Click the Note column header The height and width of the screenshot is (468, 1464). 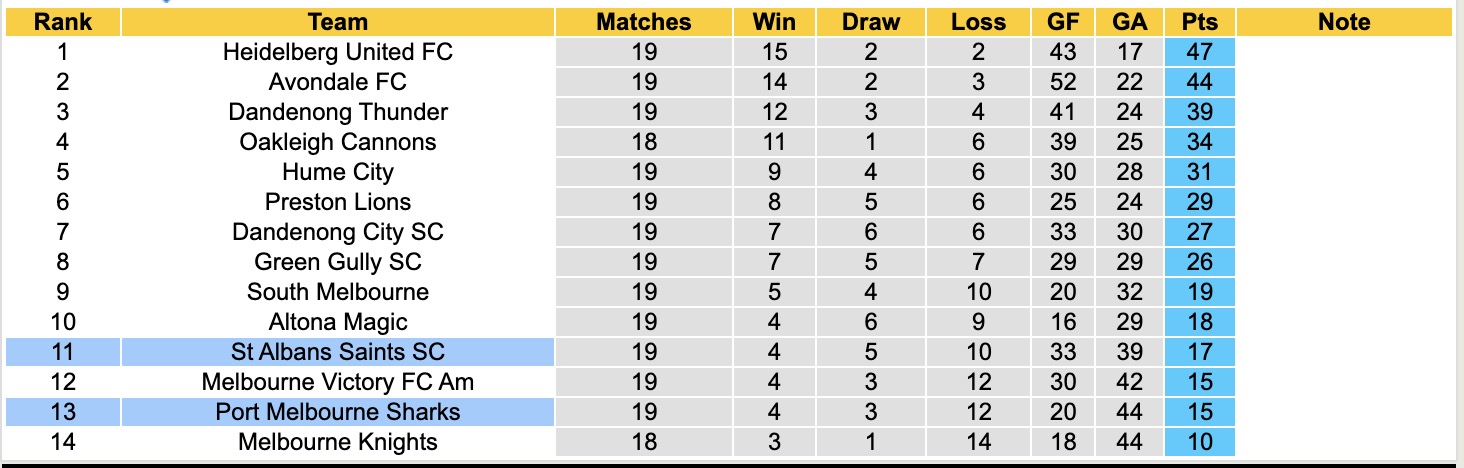[1344, 22]
